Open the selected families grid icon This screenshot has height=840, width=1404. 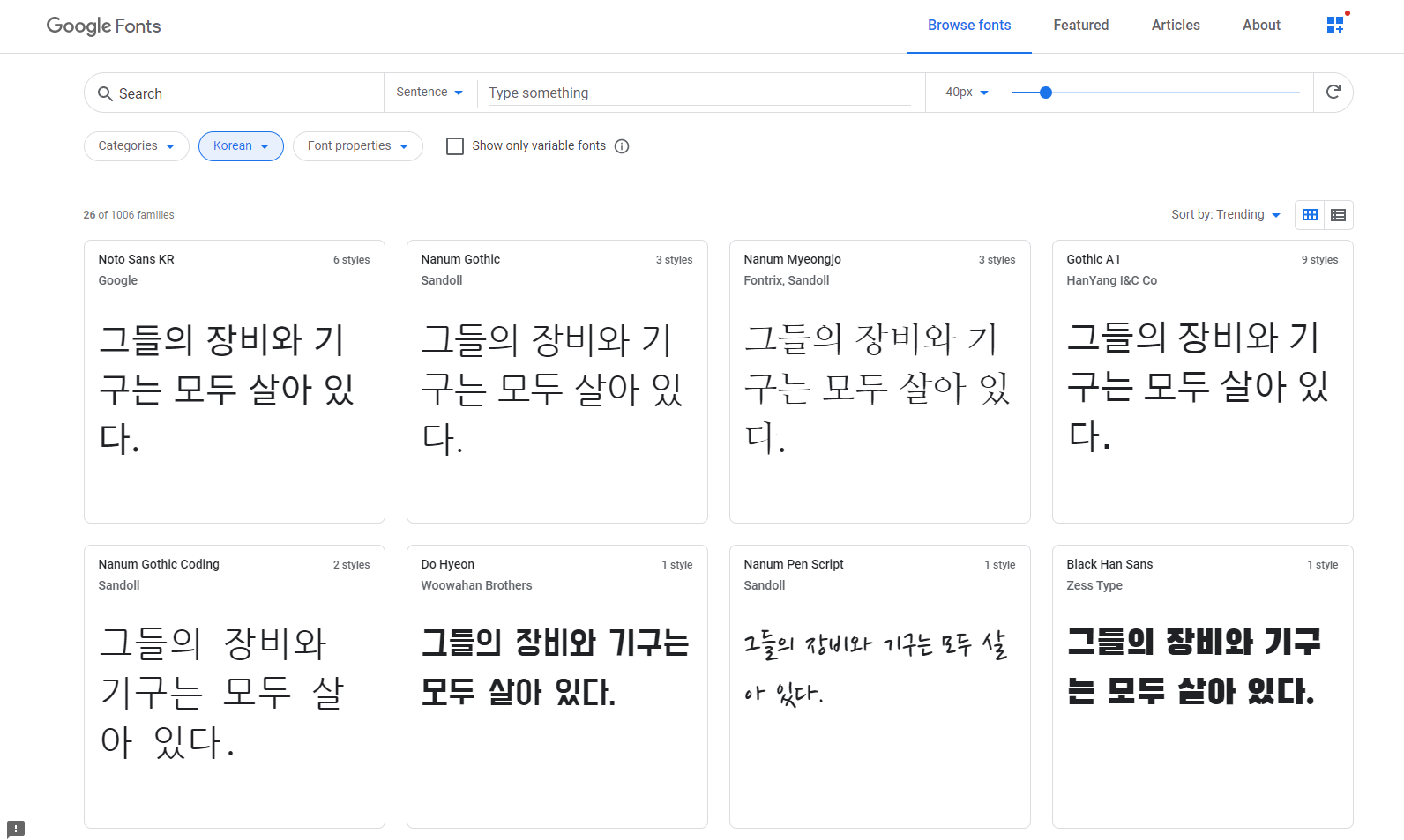1335,25
